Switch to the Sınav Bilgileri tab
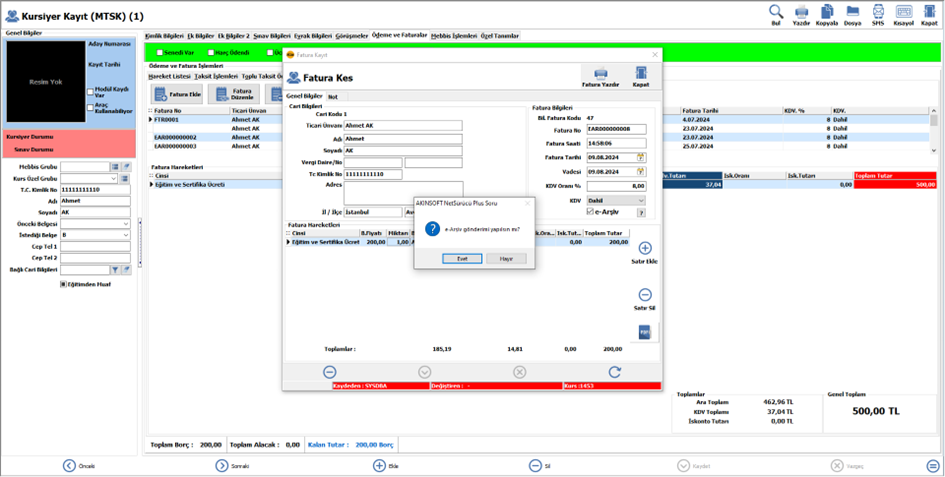 coord(272,36)
